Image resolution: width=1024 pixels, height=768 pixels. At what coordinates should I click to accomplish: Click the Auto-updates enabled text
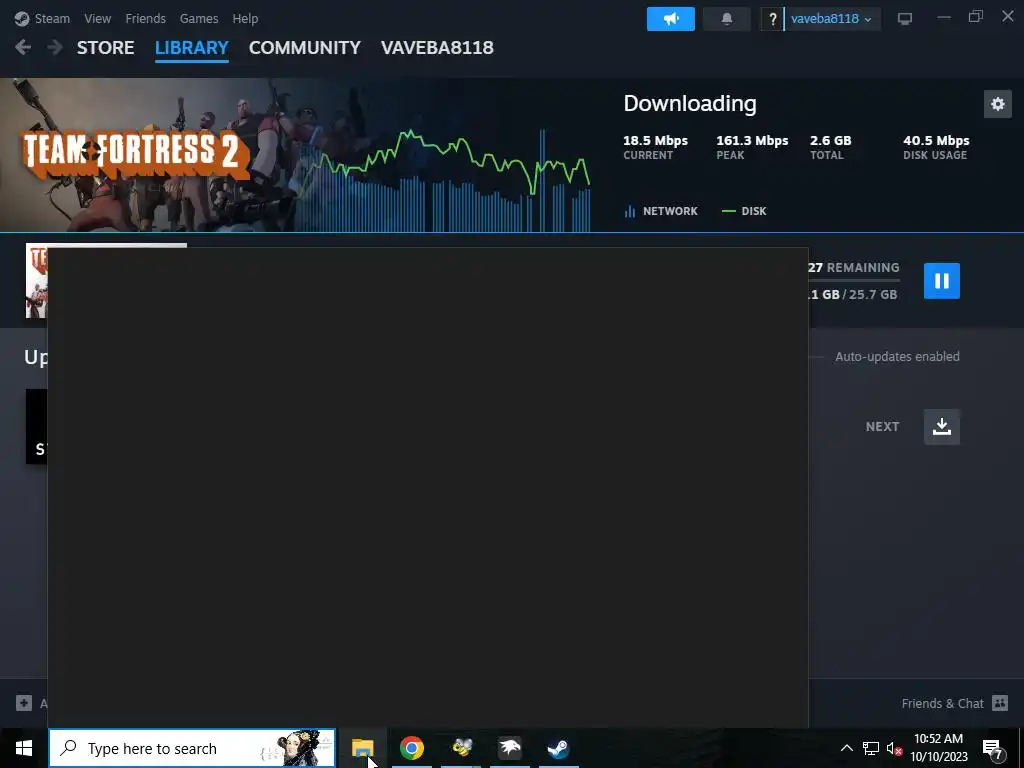pos(897,357)
